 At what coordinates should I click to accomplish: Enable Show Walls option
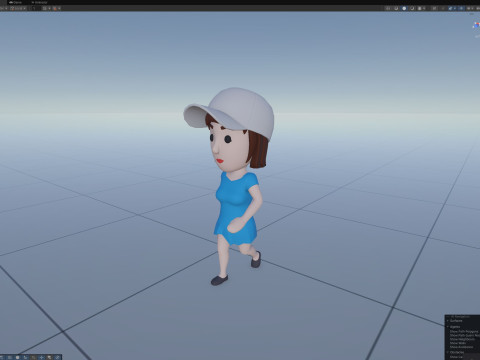point(458,343)
